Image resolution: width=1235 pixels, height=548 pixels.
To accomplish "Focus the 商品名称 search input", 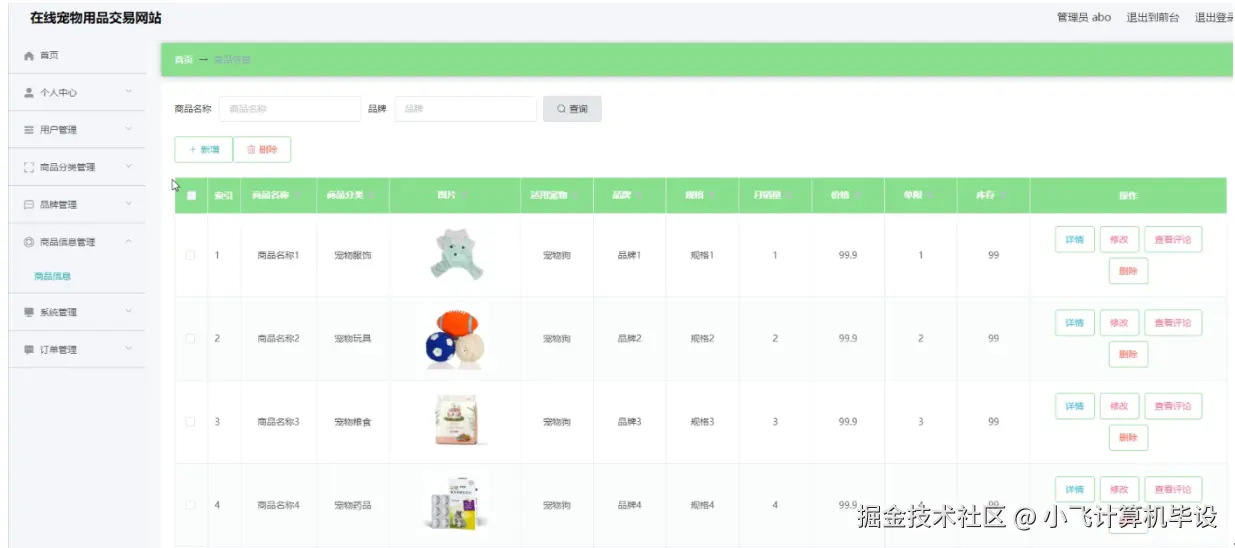I will click(289, 109).
